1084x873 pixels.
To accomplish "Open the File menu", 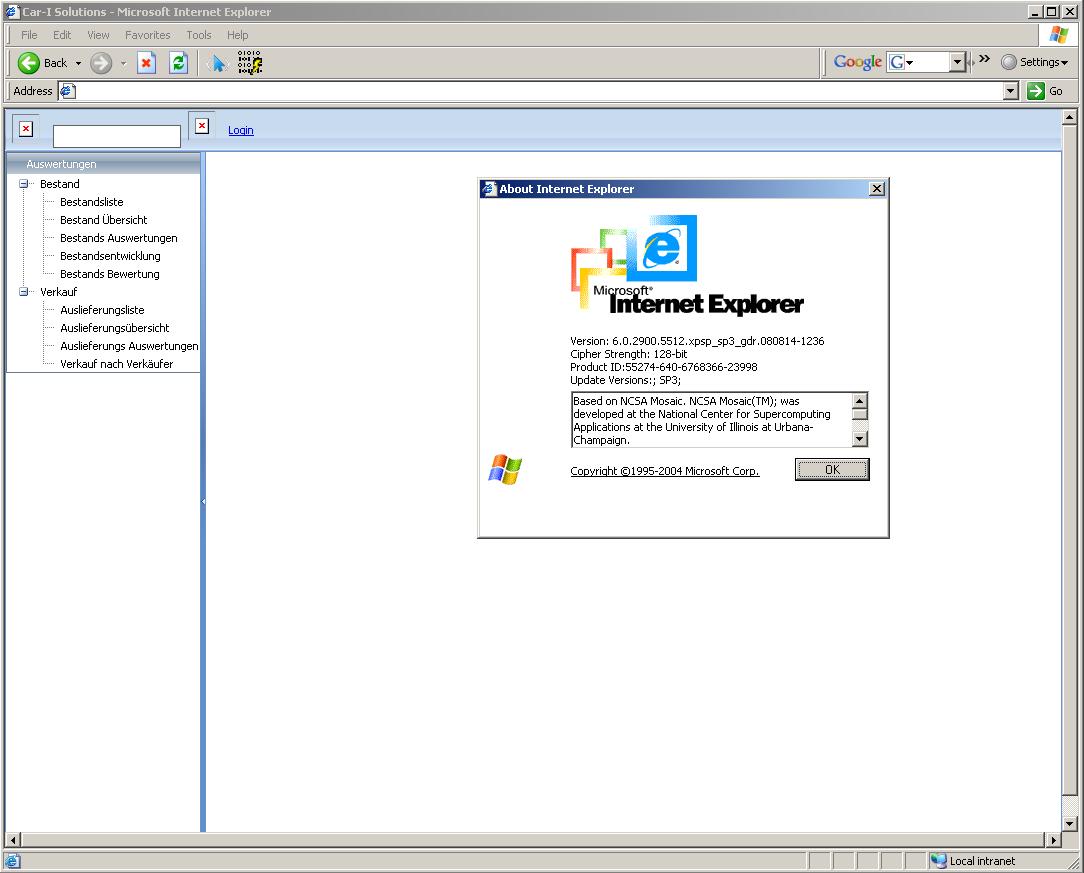I will coord(29,35).
